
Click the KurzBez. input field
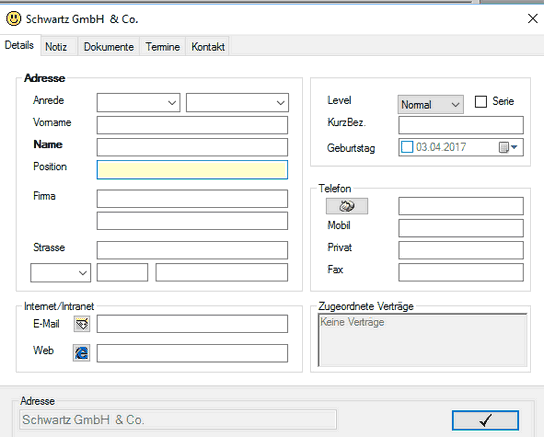click(461, 125)
